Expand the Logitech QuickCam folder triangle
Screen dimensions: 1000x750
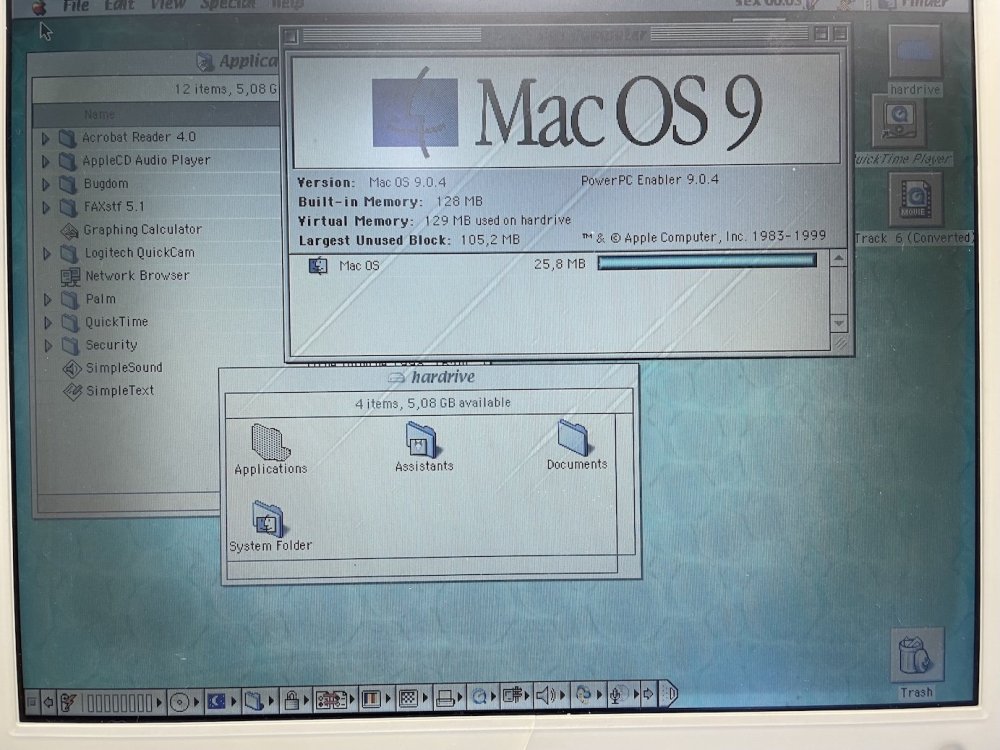47,254
